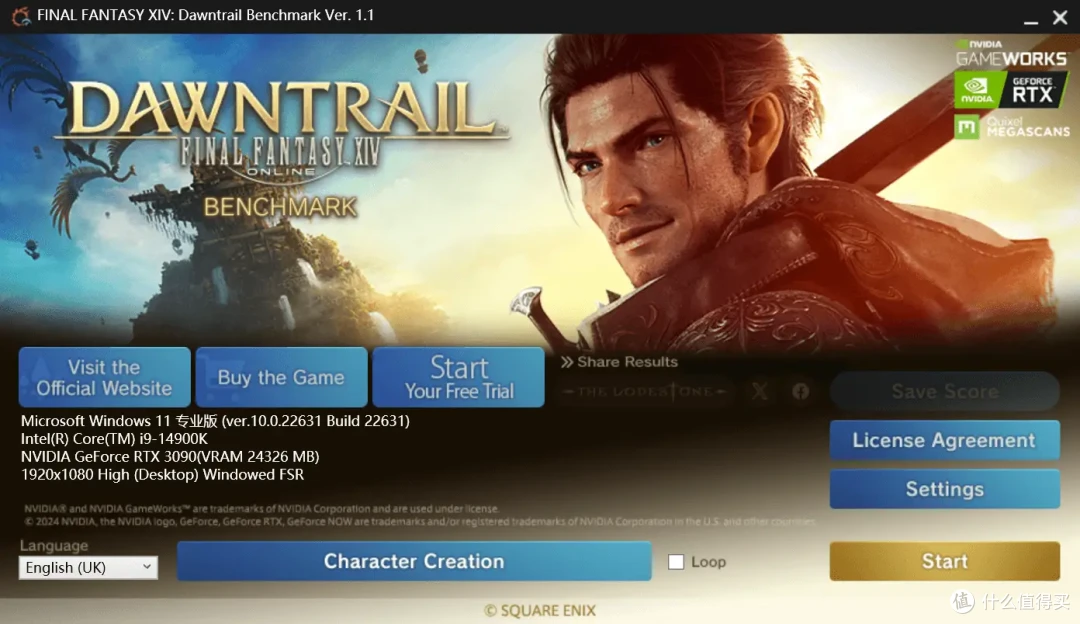The width and height of the screenshot is (1080, 624).
Task: Click the gold Start button
Action: 944,561
